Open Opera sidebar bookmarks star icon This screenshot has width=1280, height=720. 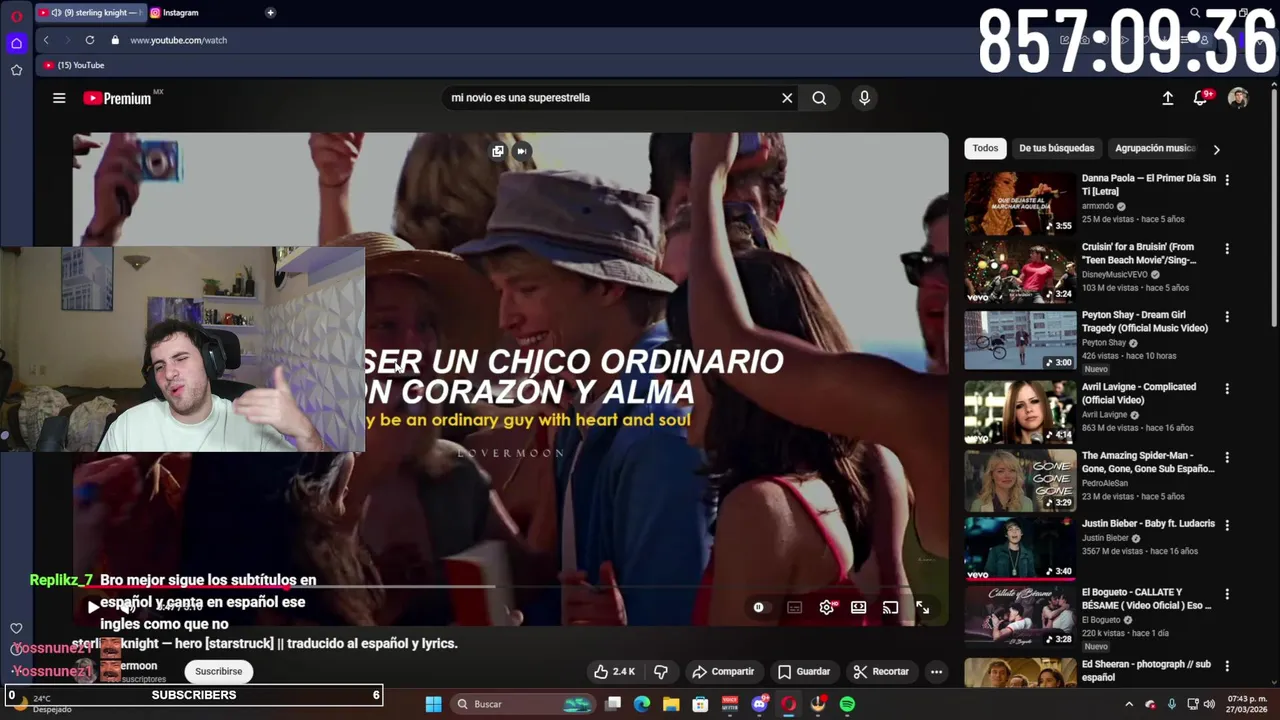coord(16,70)
